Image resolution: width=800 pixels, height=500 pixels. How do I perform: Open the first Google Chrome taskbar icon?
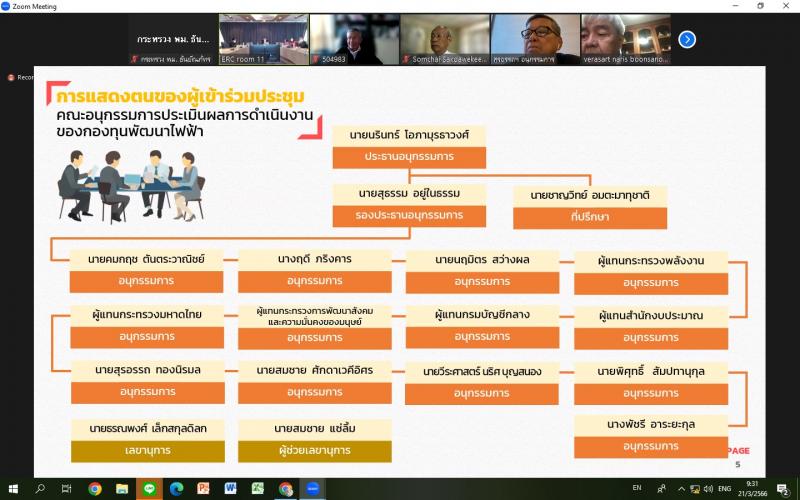pyautogui.click(x=94, y=489)
